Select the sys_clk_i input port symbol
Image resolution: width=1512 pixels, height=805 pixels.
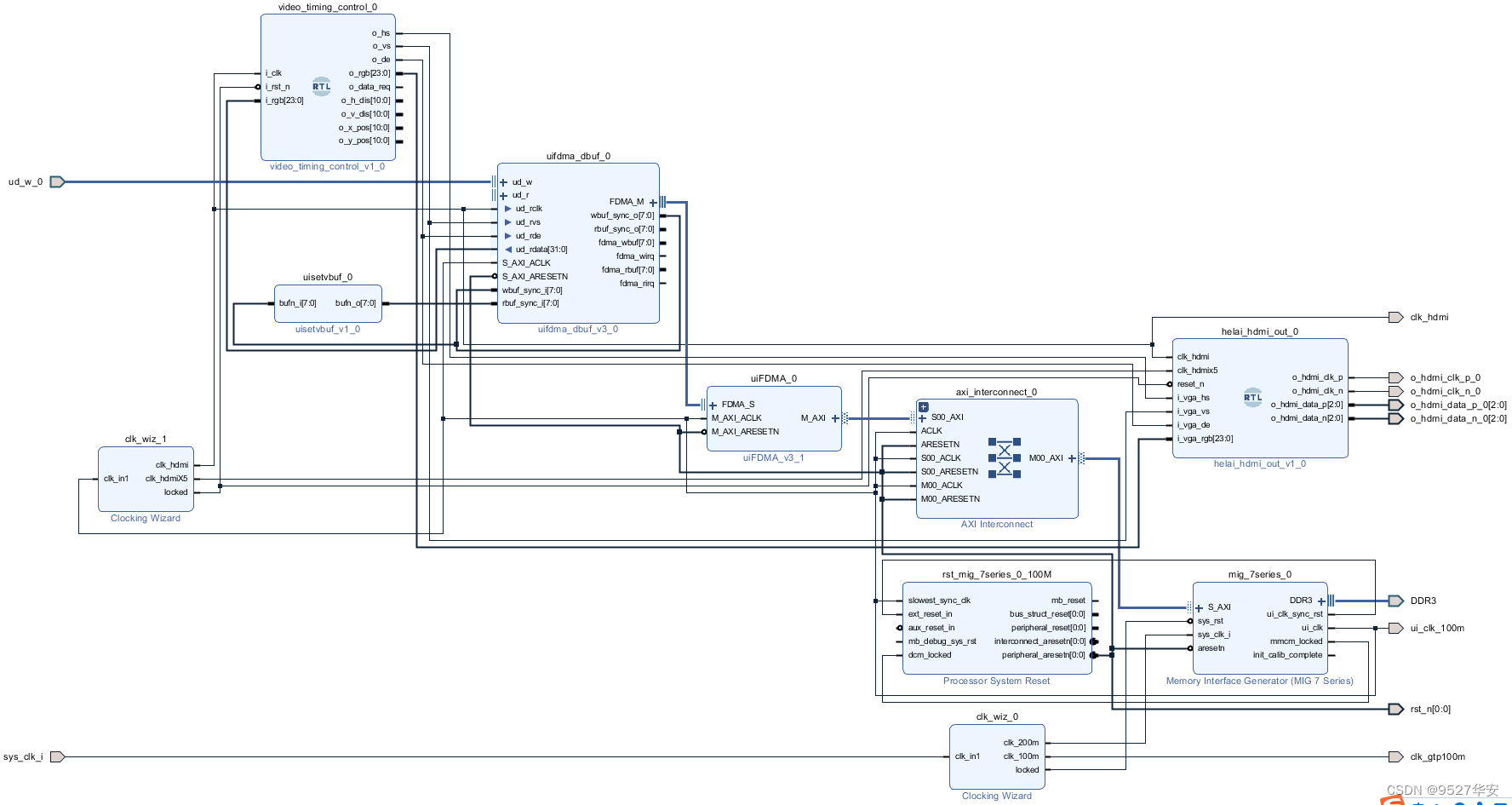pos(57,756)
